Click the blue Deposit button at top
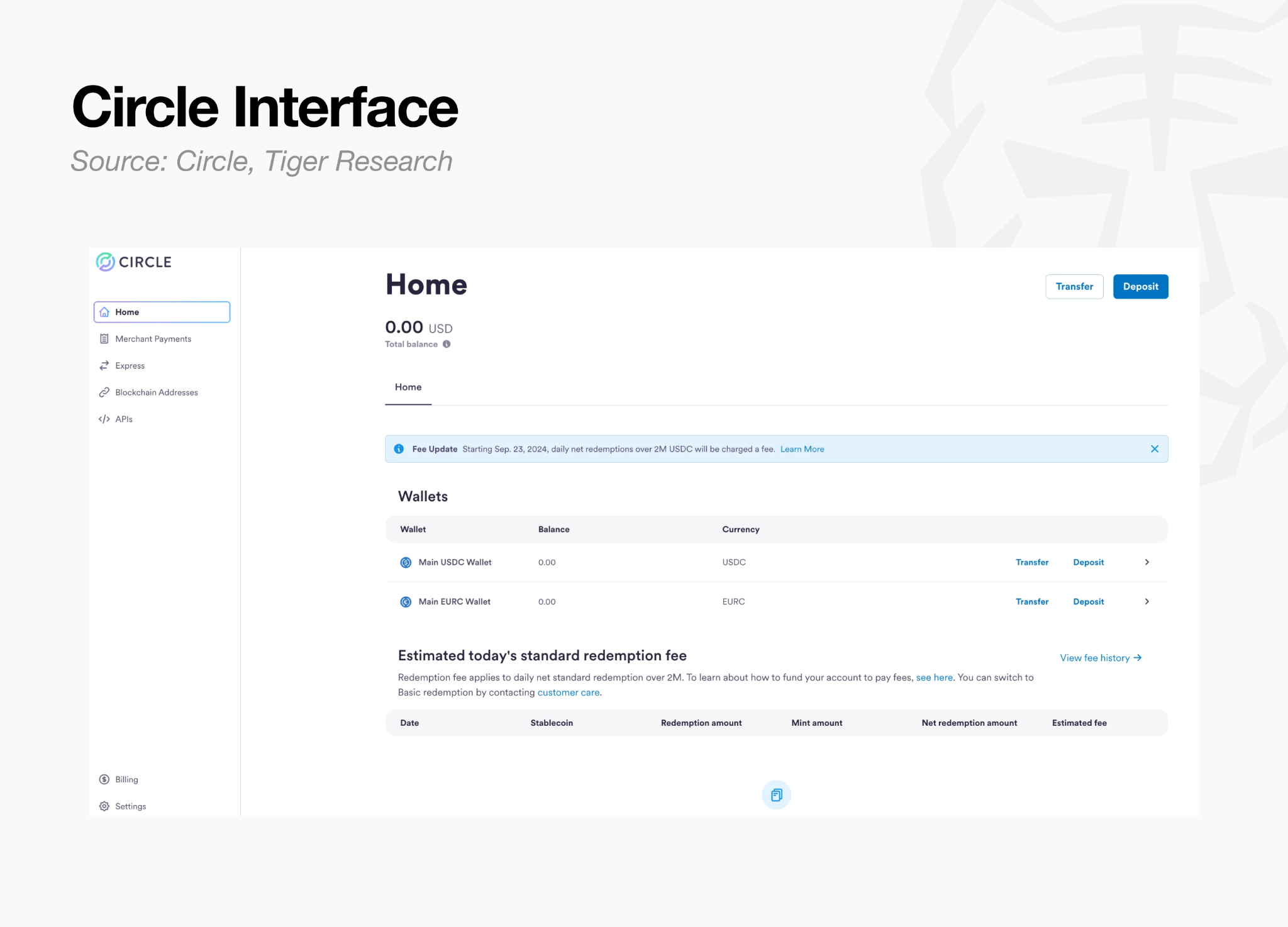Image resolution: width=1288 pixels, height=927 pixels. click(1140, 287)
